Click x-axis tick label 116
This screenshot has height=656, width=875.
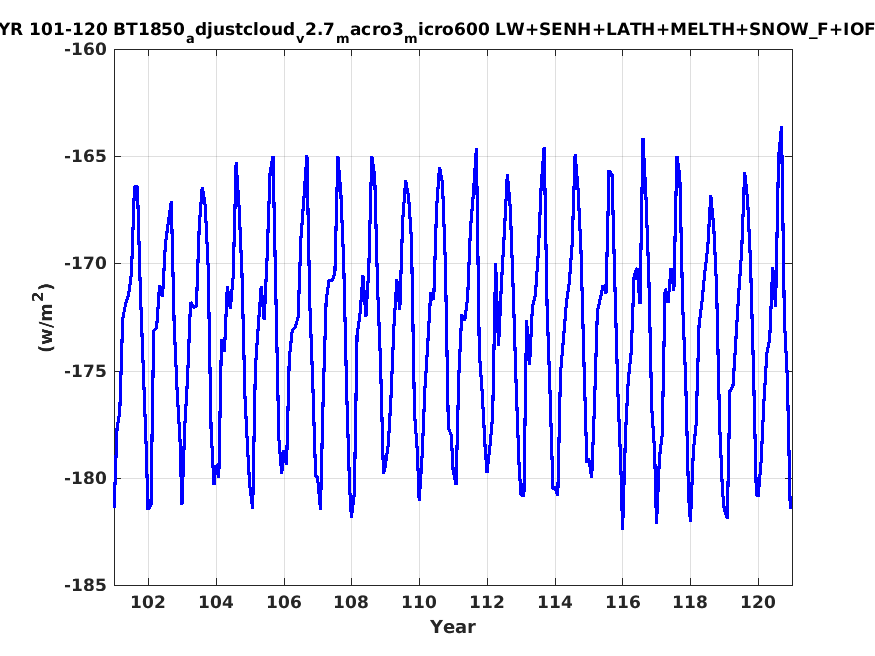tap(622, 602)
